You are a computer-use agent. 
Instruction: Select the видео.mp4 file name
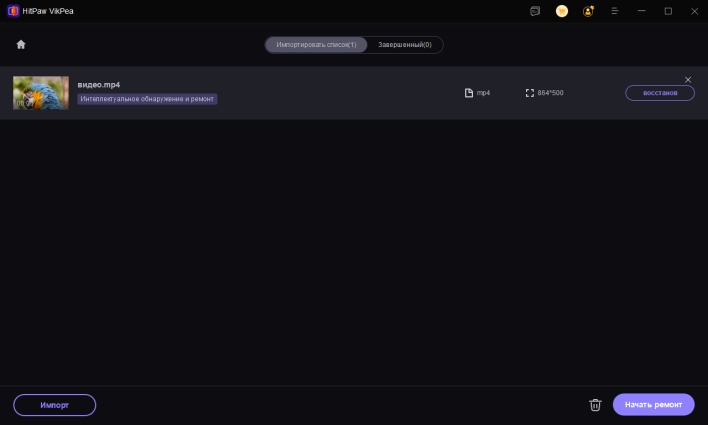tap(99, 85)
